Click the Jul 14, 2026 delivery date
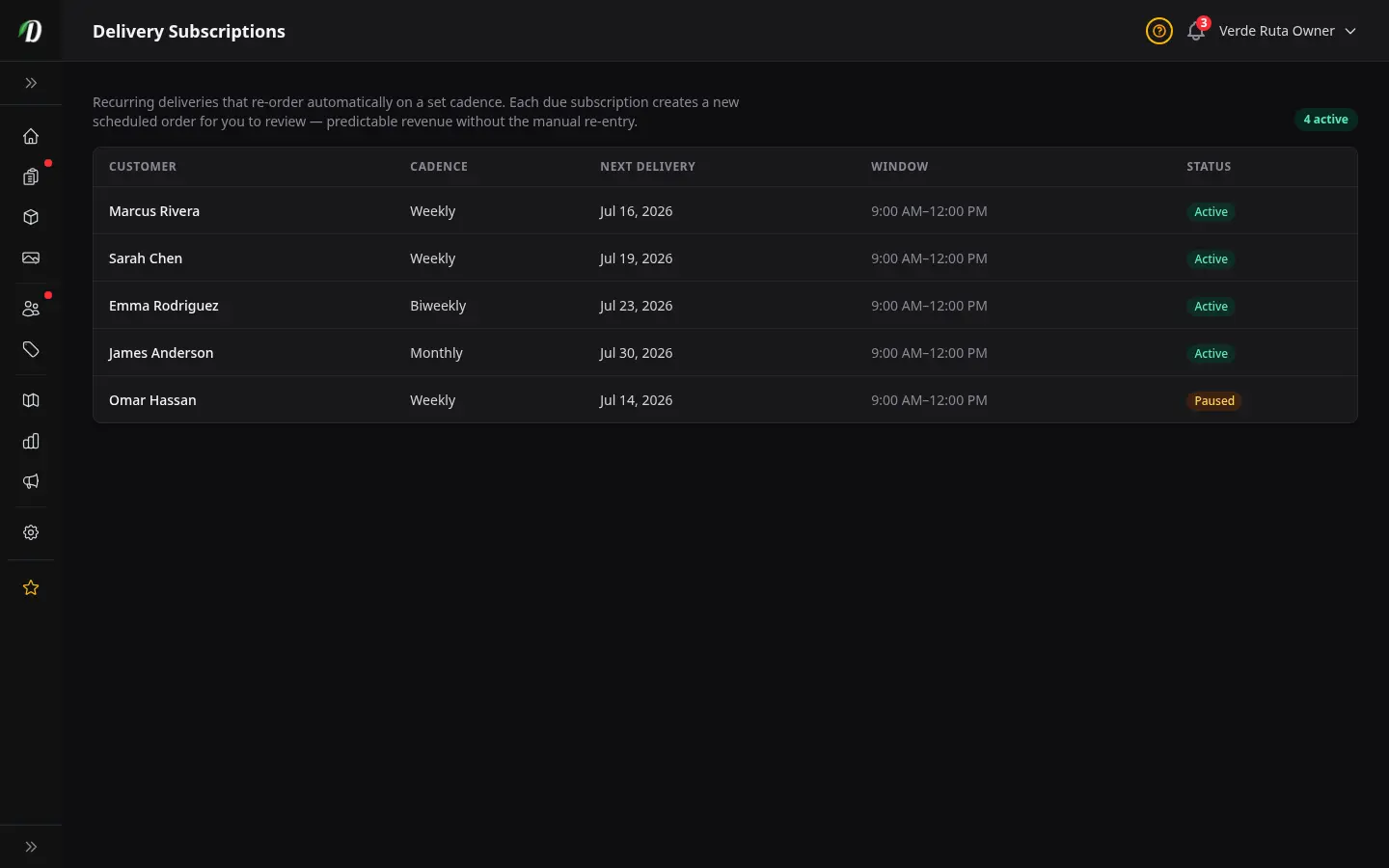The height and width of the screenshot is (868, 1389). [x=636, y=400]
